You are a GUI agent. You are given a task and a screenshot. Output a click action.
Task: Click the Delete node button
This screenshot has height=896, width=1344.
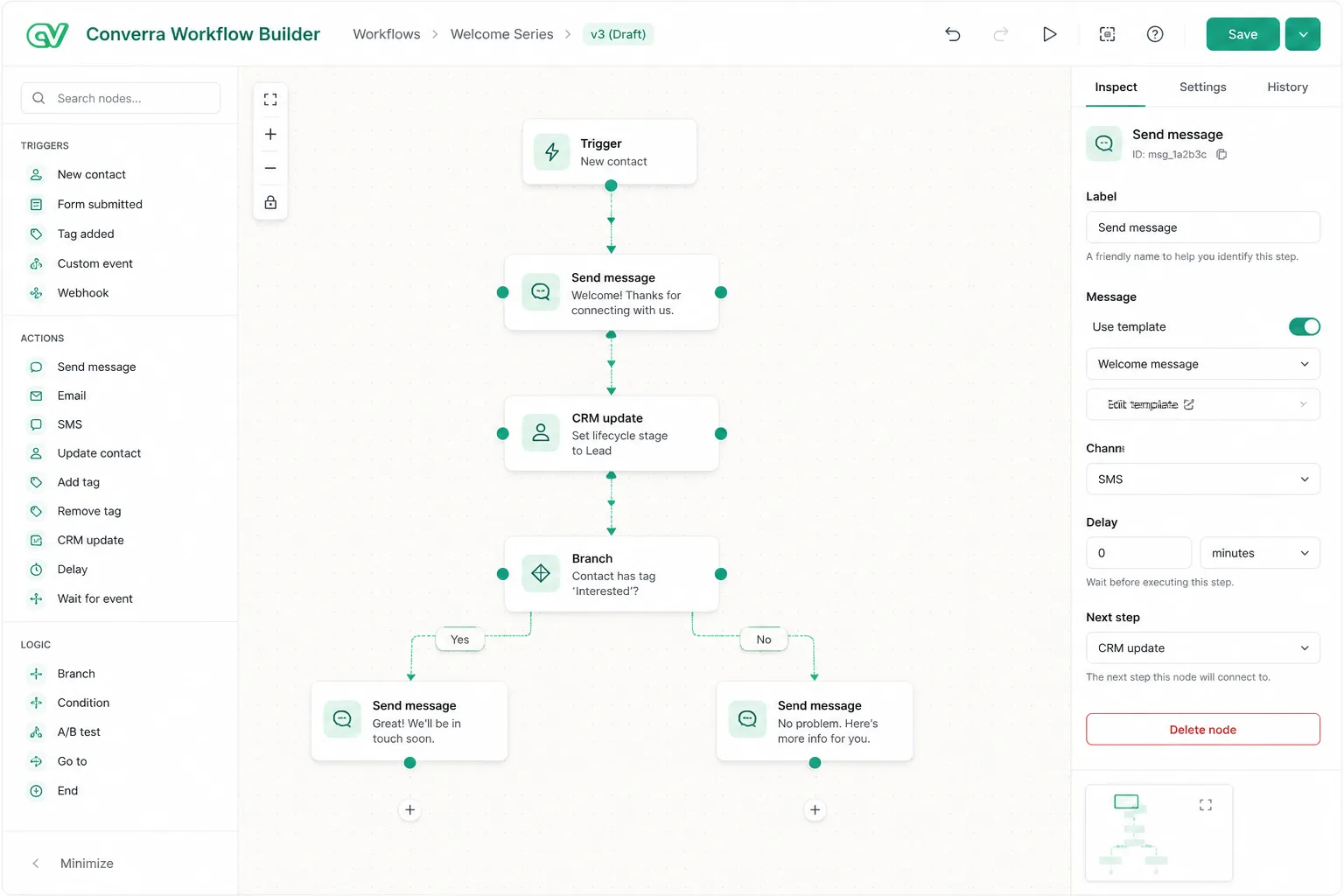pyautogui.click(x=1203, y=730)
